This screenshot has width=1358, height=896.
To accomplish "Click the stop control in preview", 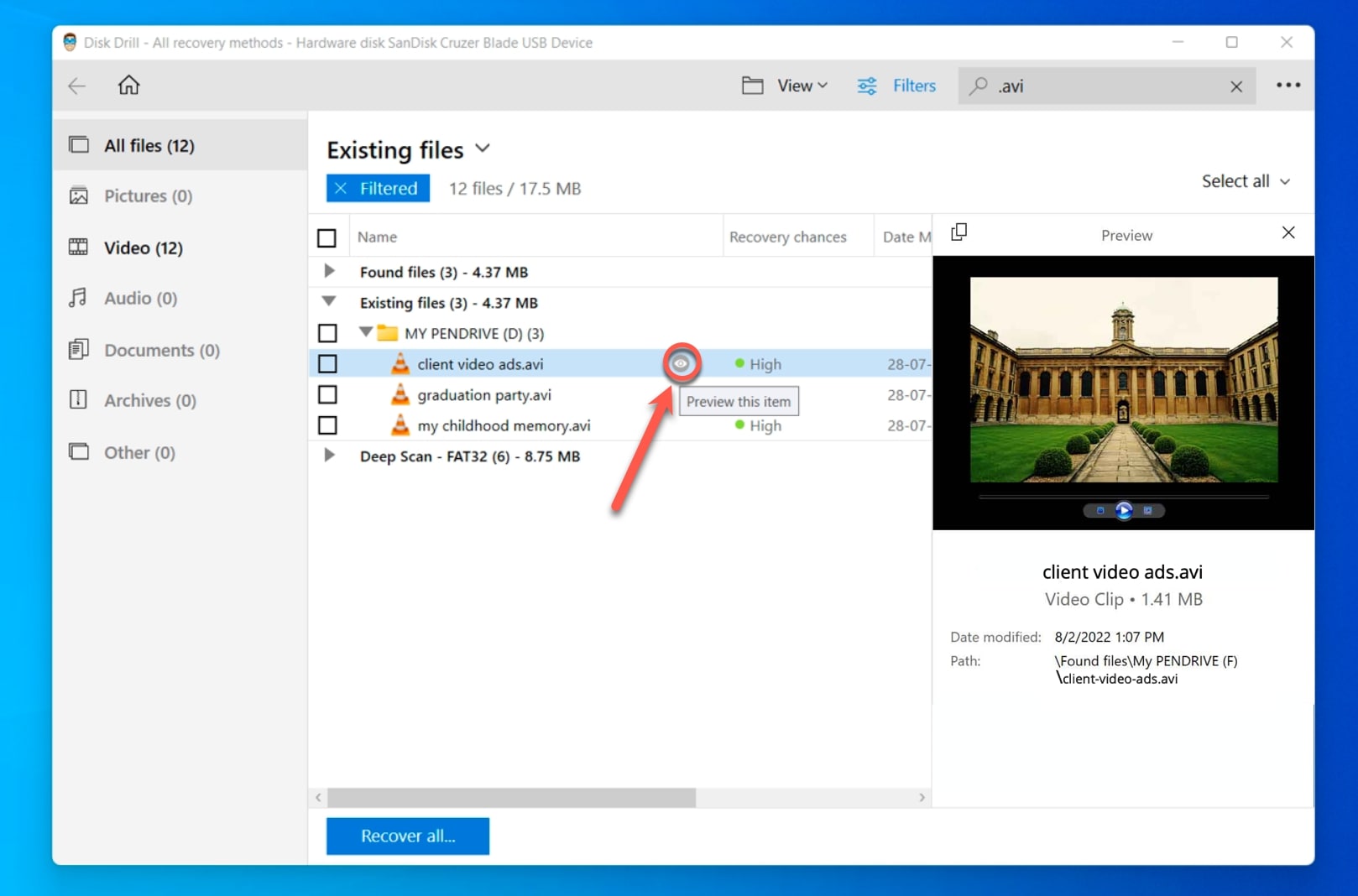I will click(1100, 510).
